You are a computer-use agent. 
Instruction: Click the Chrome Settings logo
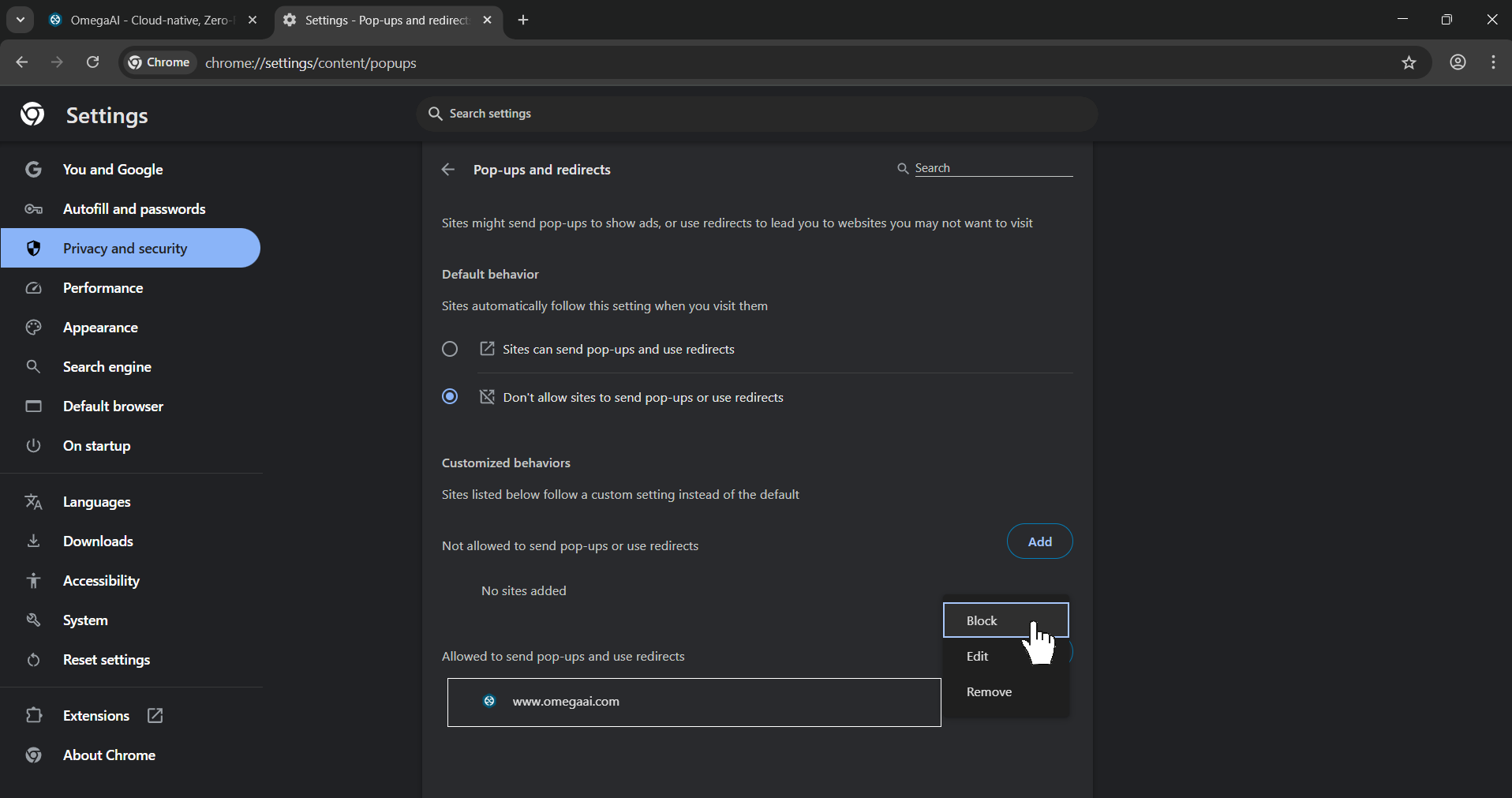pos(32,114)
